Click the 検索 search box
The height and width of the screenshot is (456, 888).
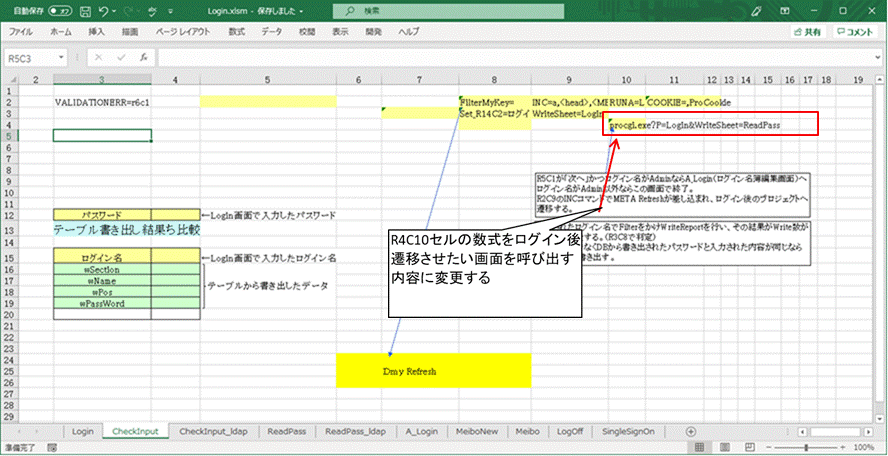point(448,11)
